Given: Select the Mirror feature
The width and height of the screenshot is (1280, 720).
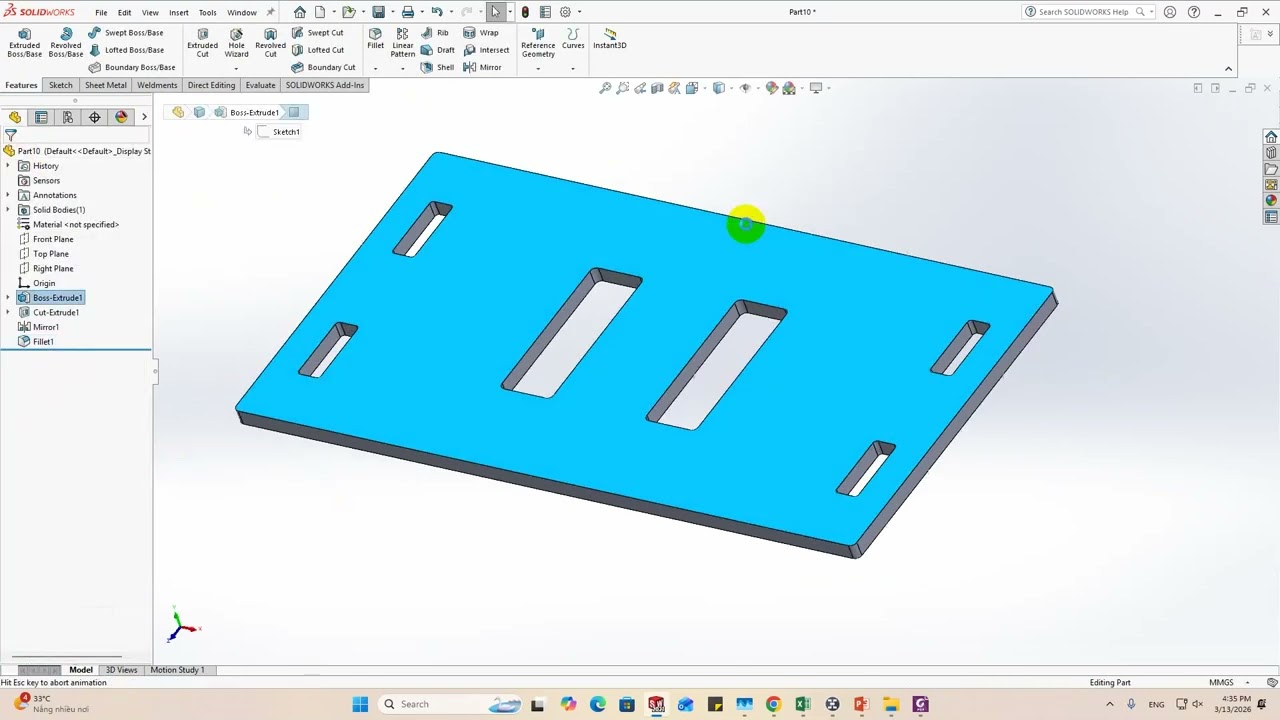Looking at the screenshot, I should [x=483, y=67].
